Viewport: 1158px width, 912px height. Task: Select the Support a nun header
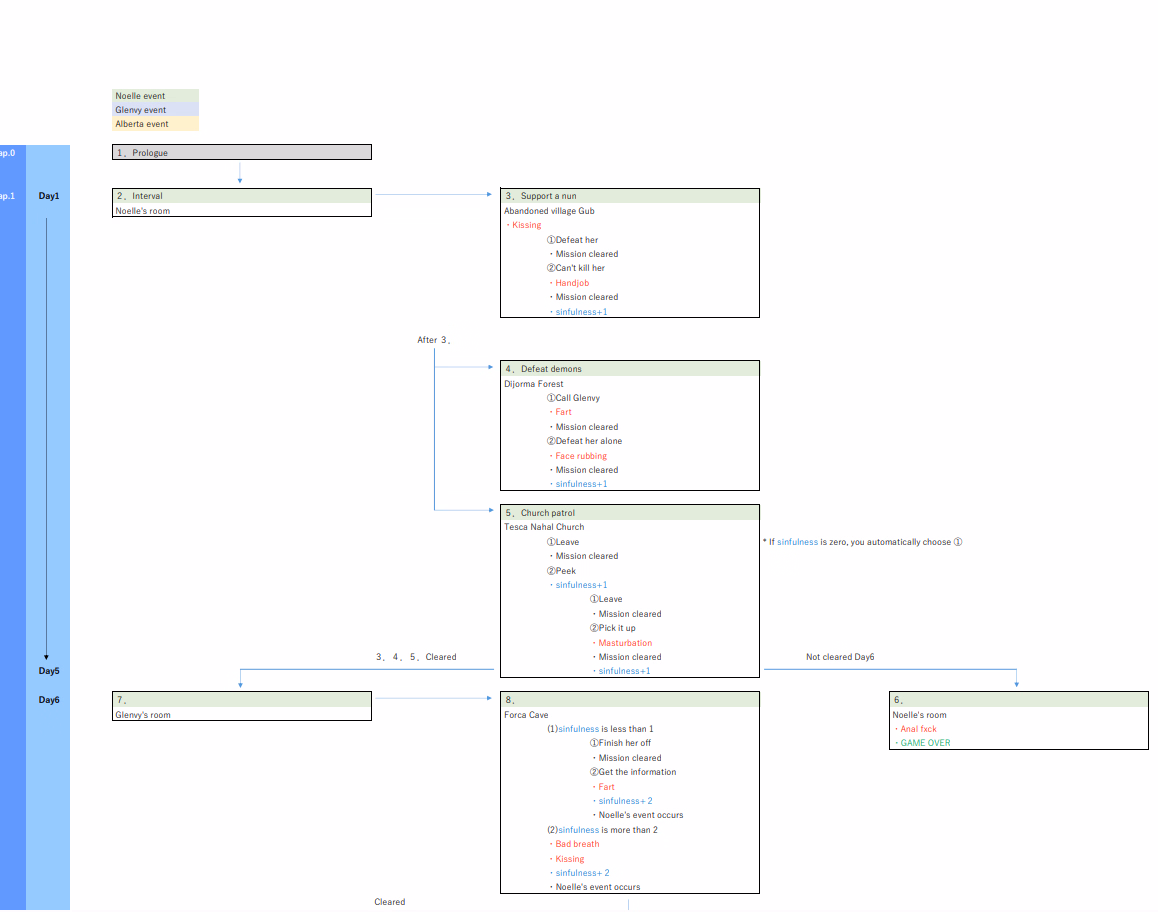pyautogui.click(x=629, y=196)
